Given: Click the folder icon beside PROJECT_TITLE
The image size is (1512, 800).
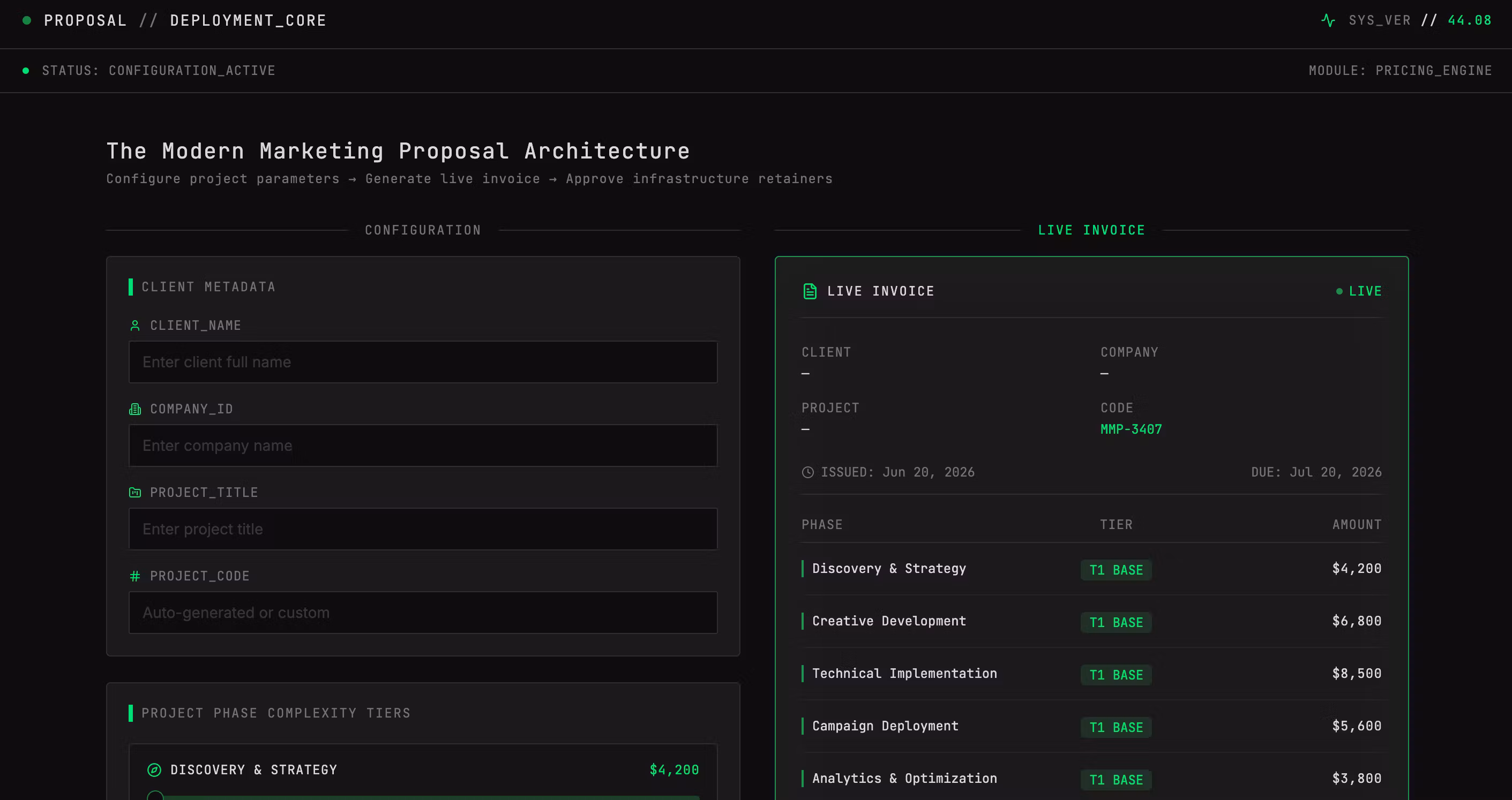Looking at the screenshot, I should tap(135, 493).
